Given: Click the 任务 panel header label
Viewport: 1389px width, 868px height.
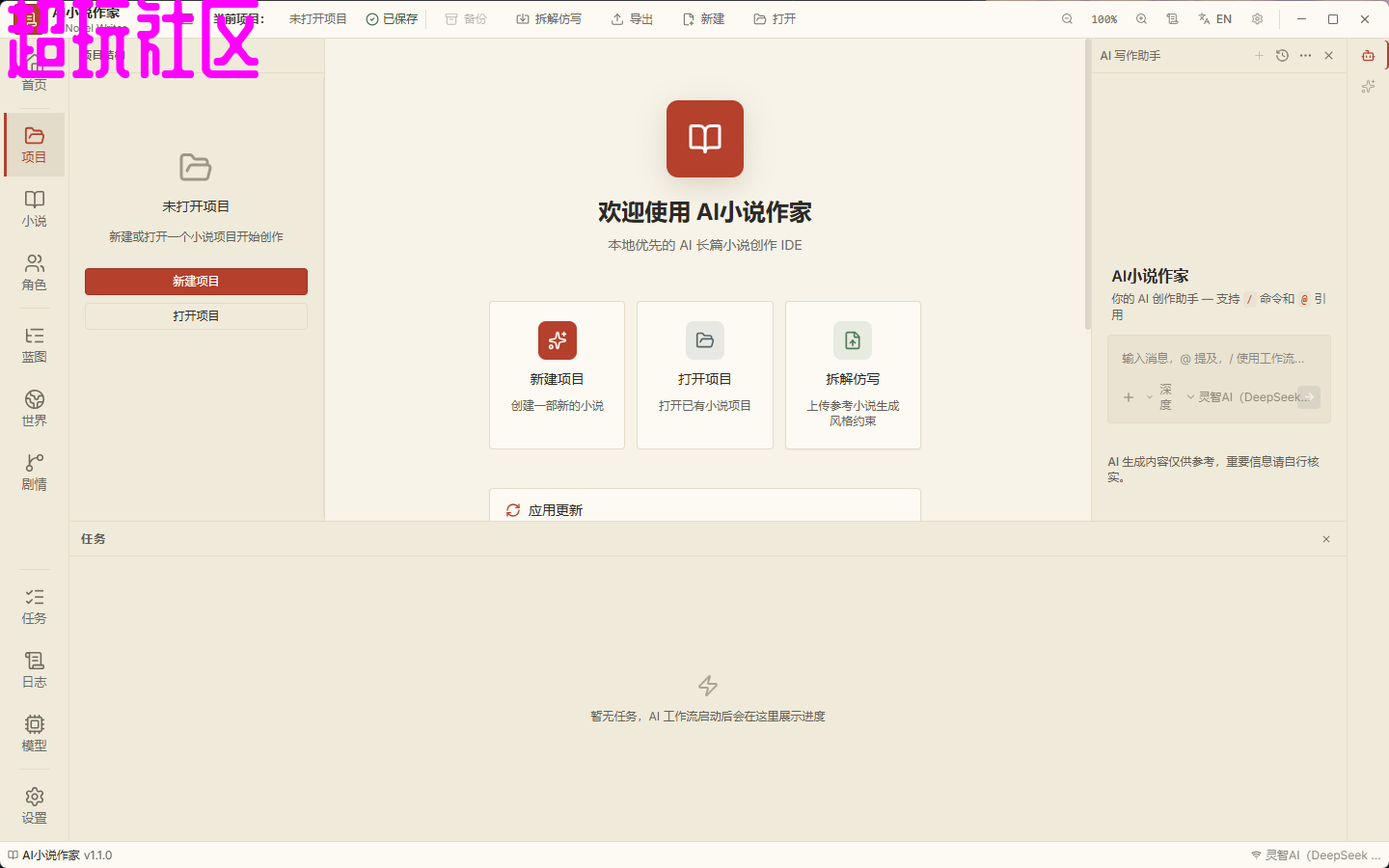Looking at the screenshot, I should click(94, 539).
